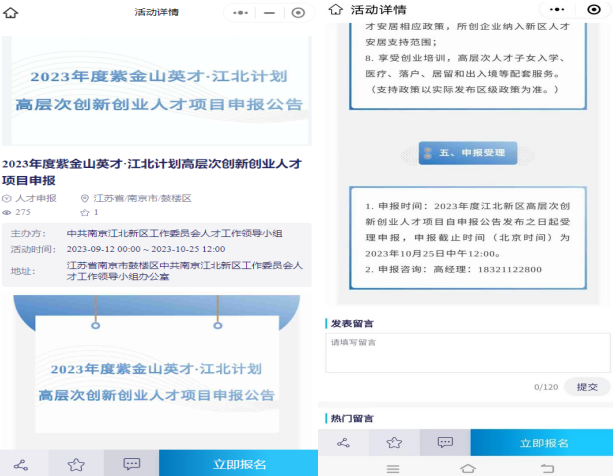Open the Android recents menu (three lines)
This screenshot has height=476, width=613.
pyautogui.click(x=392, y=467)
